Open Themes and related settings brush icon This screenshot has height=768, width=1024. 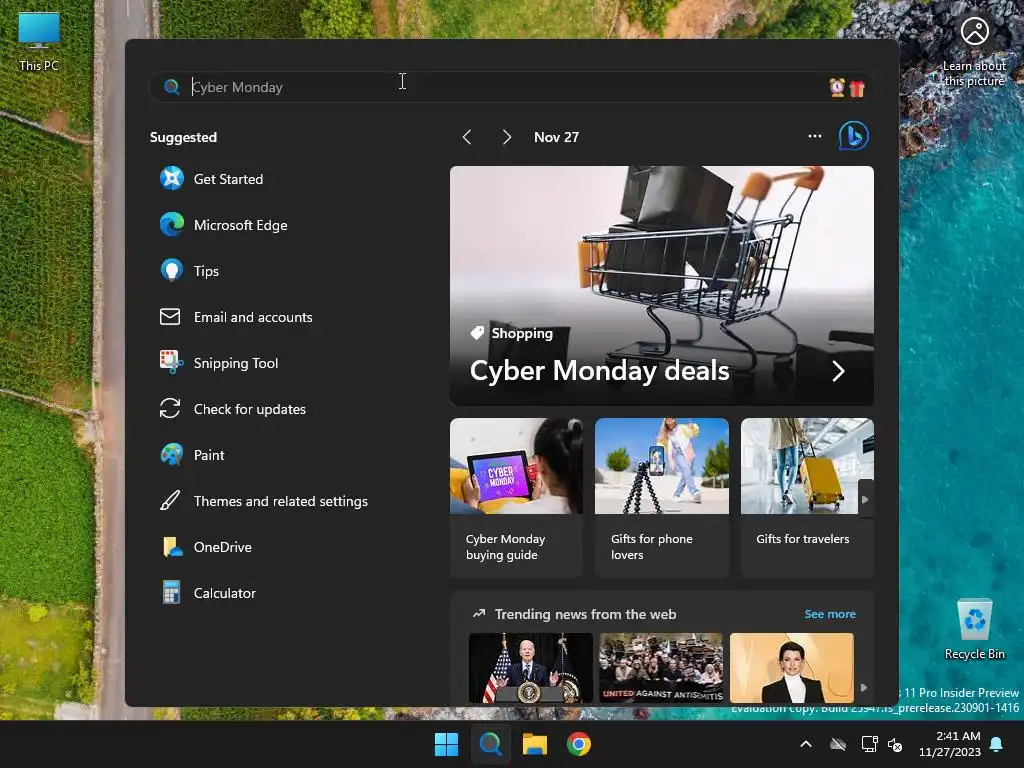pos(170,501)
